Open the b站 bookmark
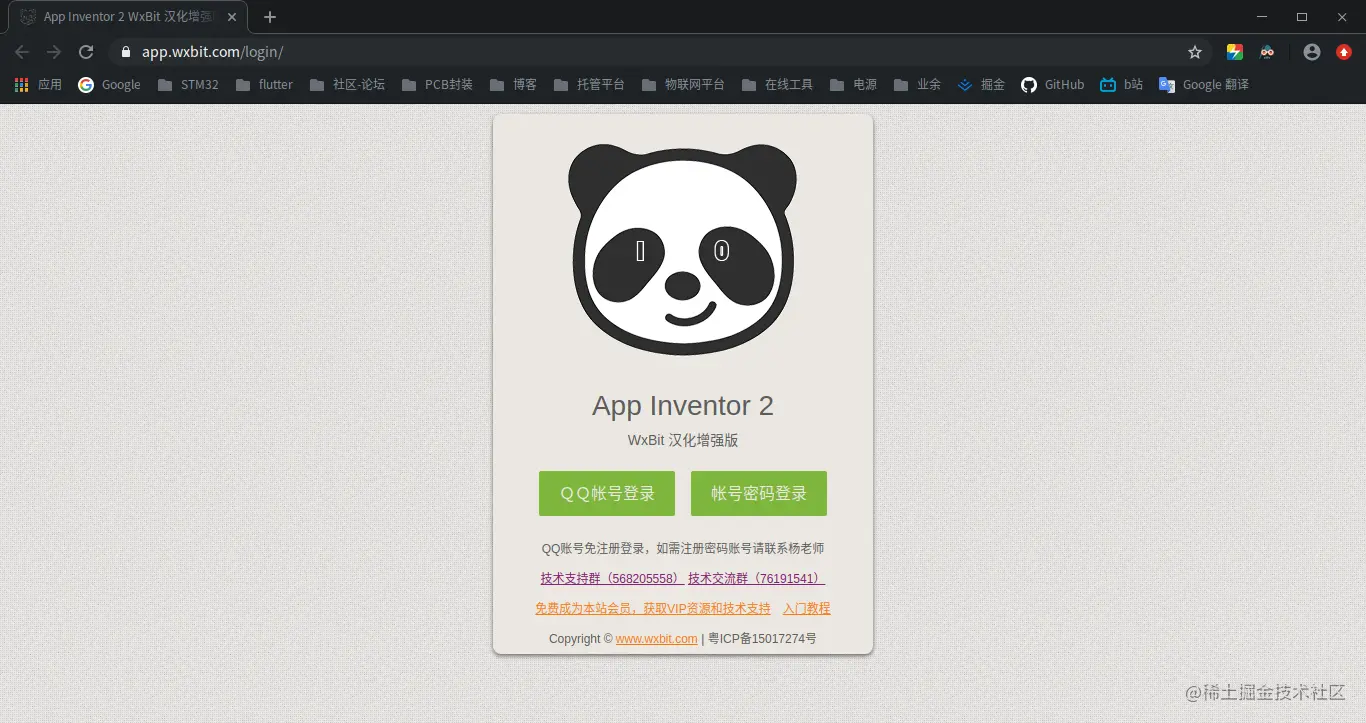 1121,85
